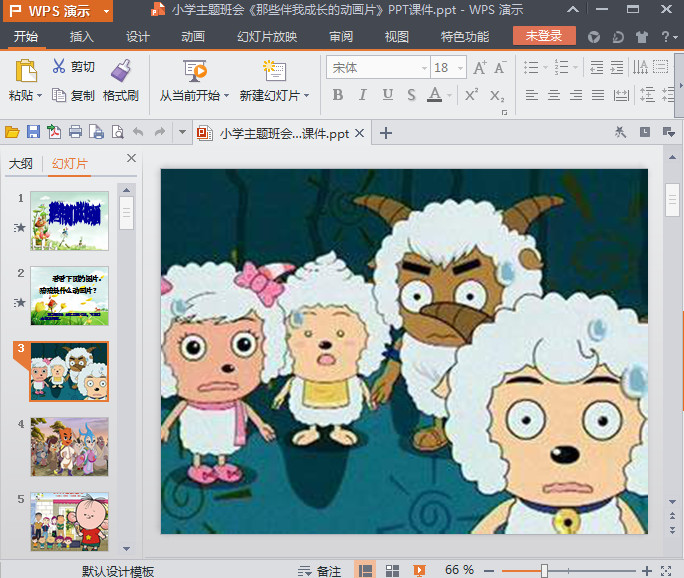Click the Print icon
684x578 pixels.
point(75,132)
